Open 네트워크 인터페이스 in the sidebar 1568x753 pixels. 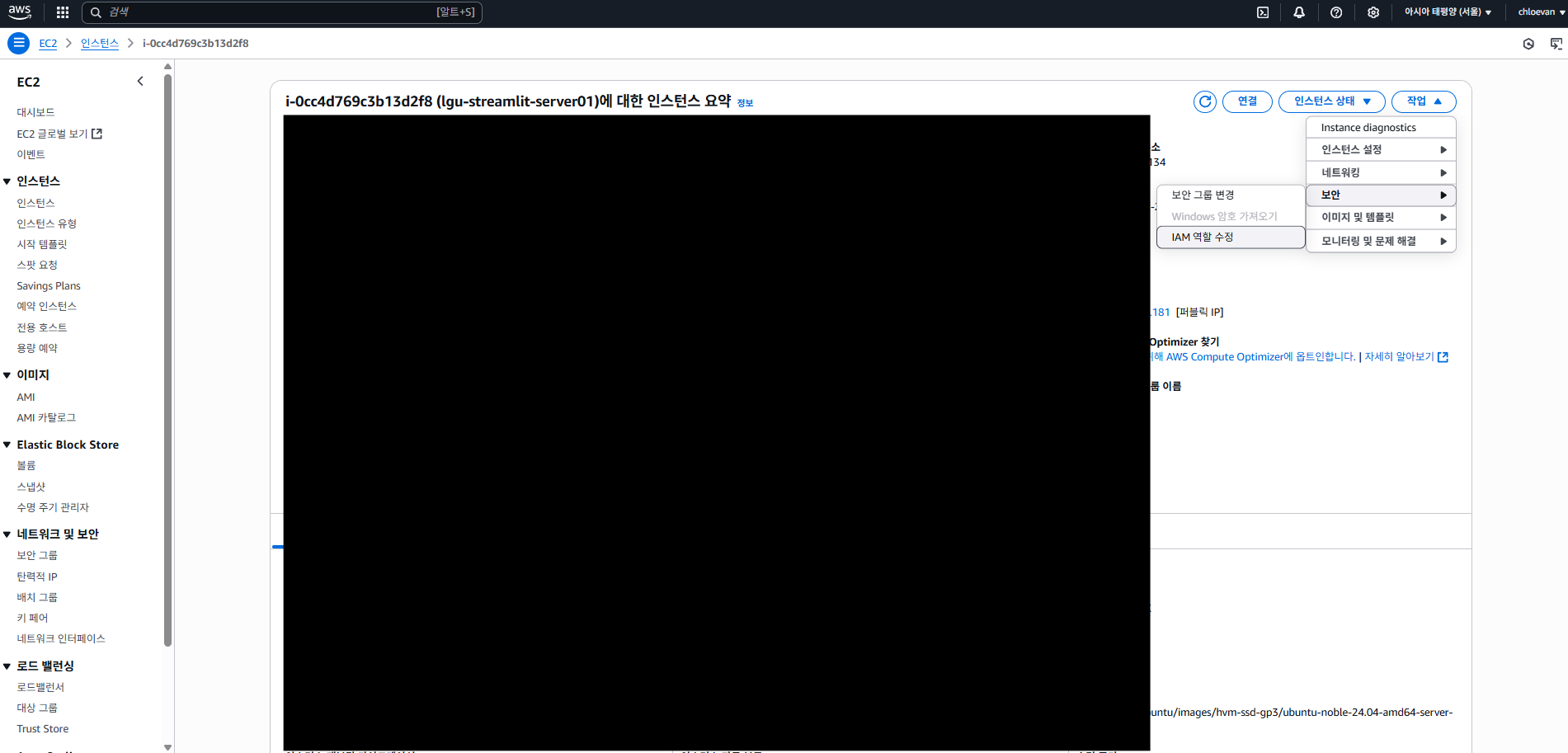(61, 638)
